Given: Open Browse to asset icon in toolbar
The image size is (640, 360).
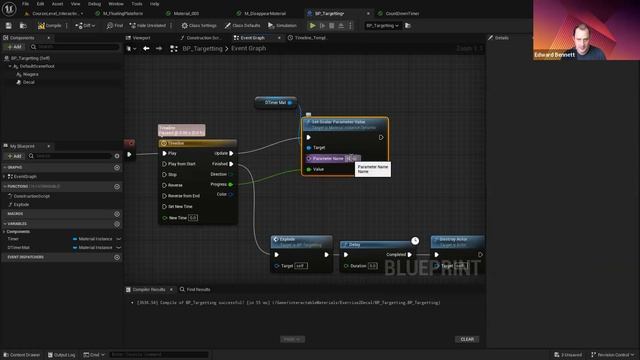Looking at the screenshot, I should pyautogui.click(x=23, y=26).
